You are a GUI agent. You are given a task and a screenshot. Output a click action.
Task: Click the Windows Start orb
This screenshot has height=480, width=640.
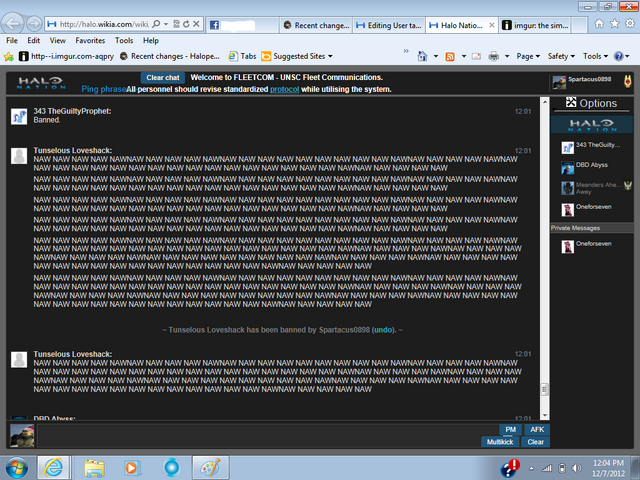(16, 467)
